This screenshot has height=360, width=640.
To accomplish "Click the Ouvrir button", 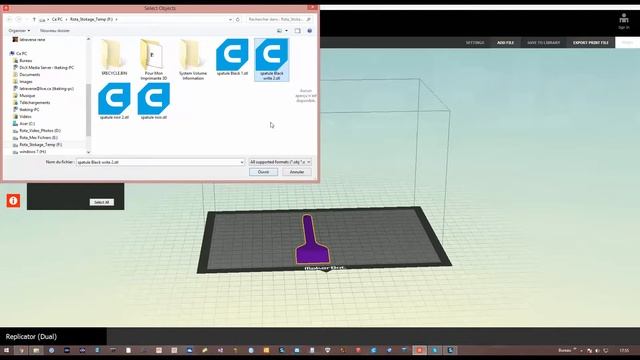I will (x=263, y=172).
